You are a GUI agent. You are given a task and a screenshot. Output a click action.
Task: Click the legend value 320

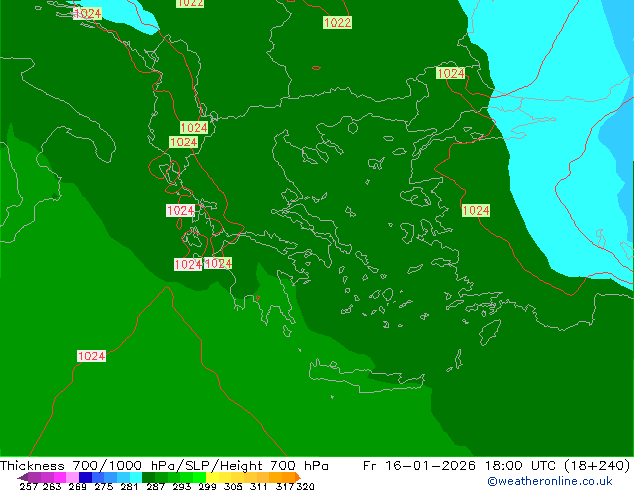point(305,486)
